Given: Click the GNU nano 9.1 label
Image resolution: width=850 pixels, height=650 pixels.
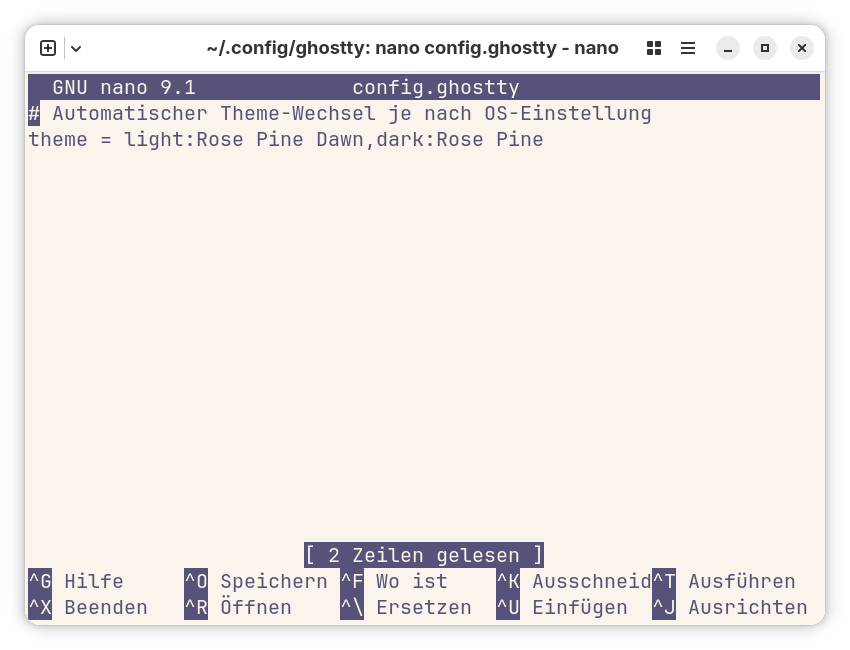Looking at the screenshot, I should click(124, 87).
